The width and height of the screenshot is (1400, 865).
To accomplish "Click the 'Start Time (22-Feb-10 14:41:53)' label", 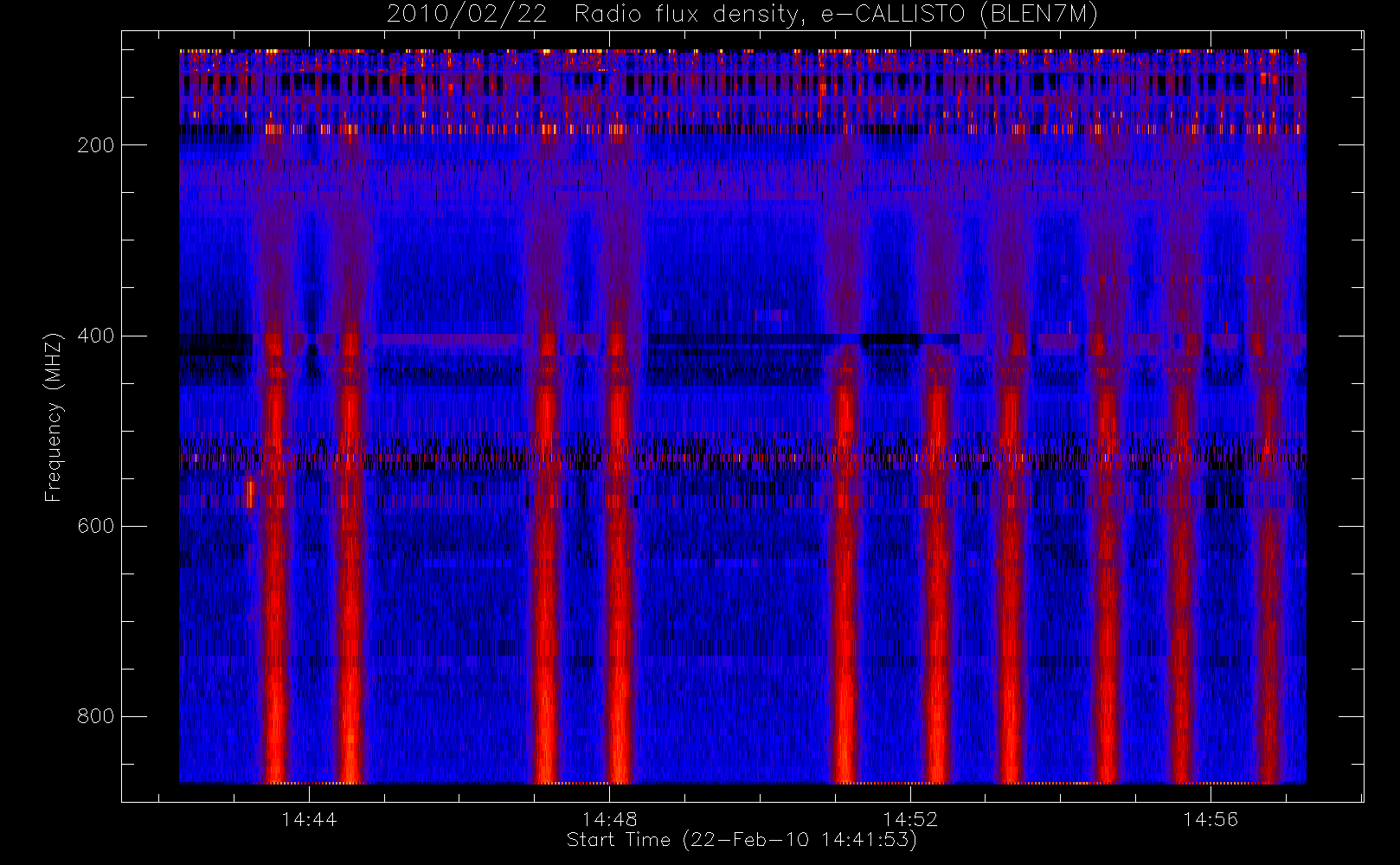I will [x=742, y=840].
